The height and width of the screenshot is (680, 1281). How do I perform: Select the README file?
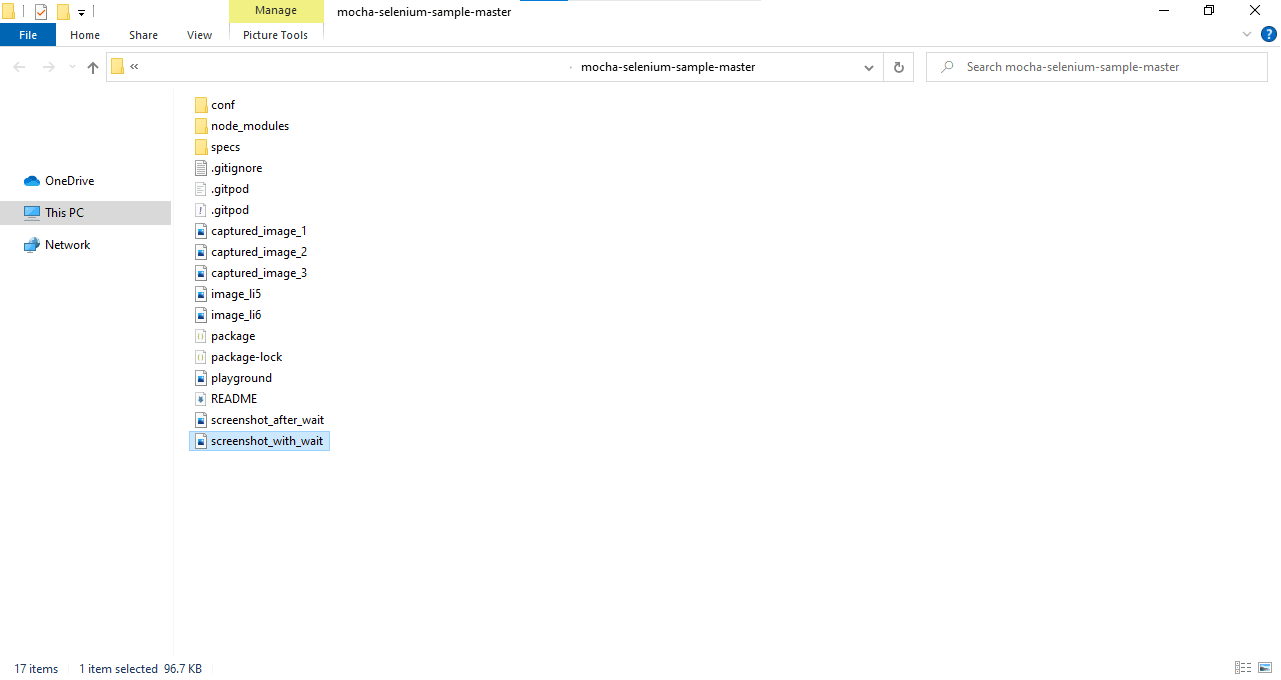pos(234,398)
